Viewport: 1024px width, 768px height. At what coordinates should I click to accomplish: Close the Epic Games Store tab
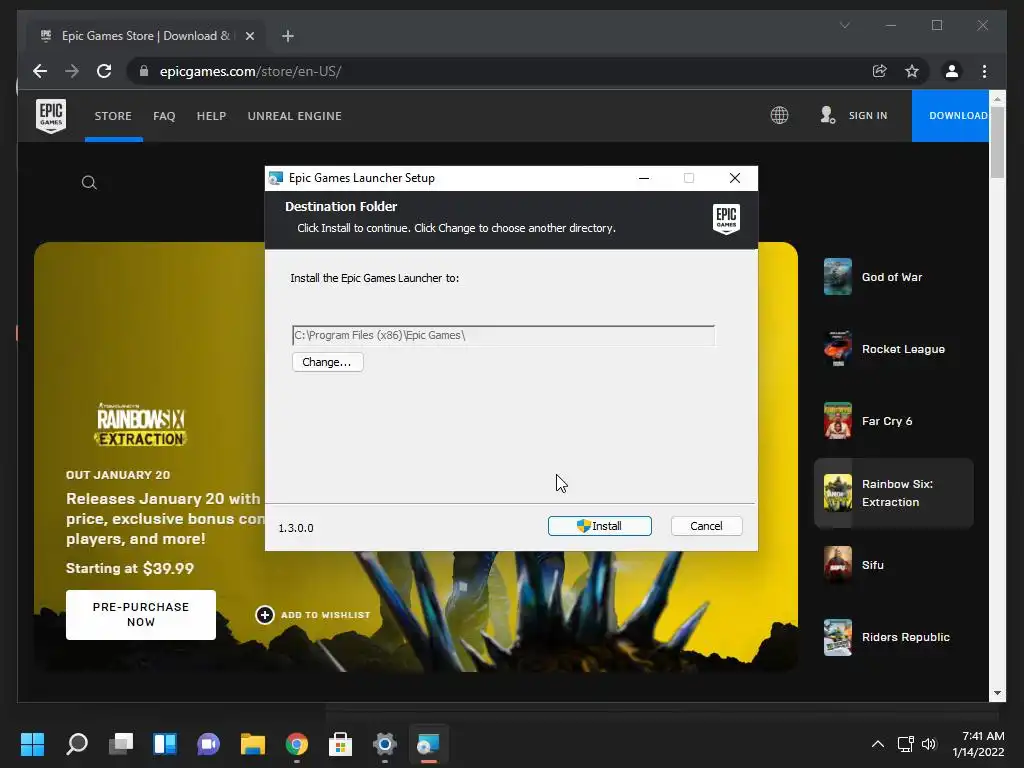pyautogui.click(x=249, y=36)
